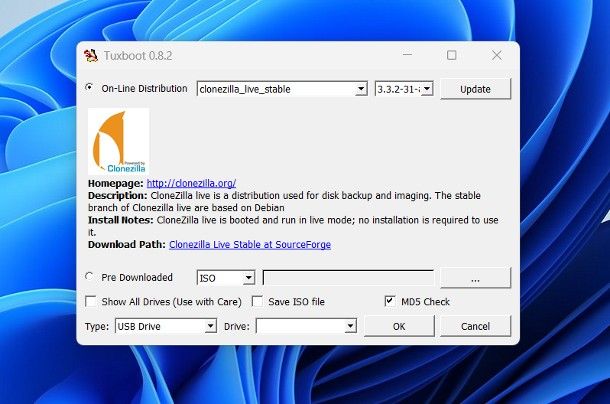Tick the Save ISO file checkbox
The width and height of the screenshot is (610, 404).
click(257, 301)
